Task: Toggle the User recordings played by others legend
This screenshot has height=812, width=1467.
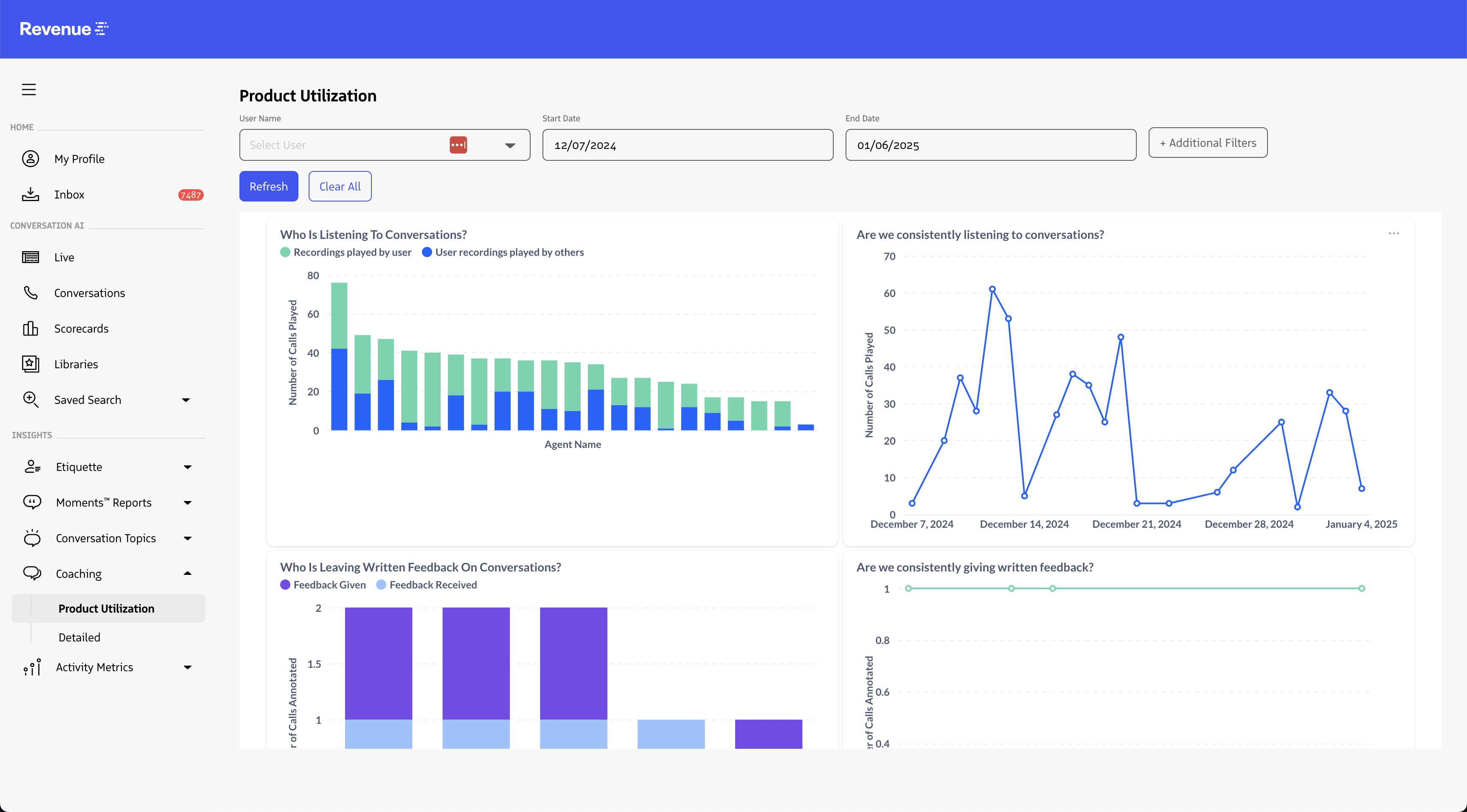Action: [x=503, y=252]
